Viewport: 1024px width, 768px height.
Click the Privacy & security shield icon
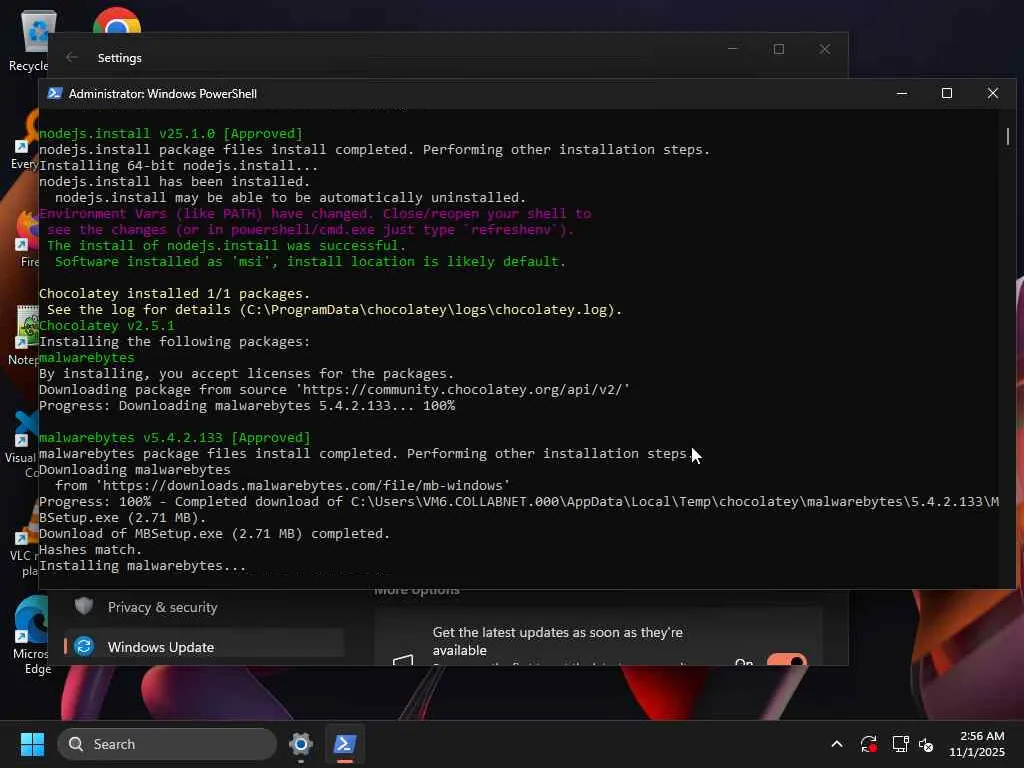(84, 607)
